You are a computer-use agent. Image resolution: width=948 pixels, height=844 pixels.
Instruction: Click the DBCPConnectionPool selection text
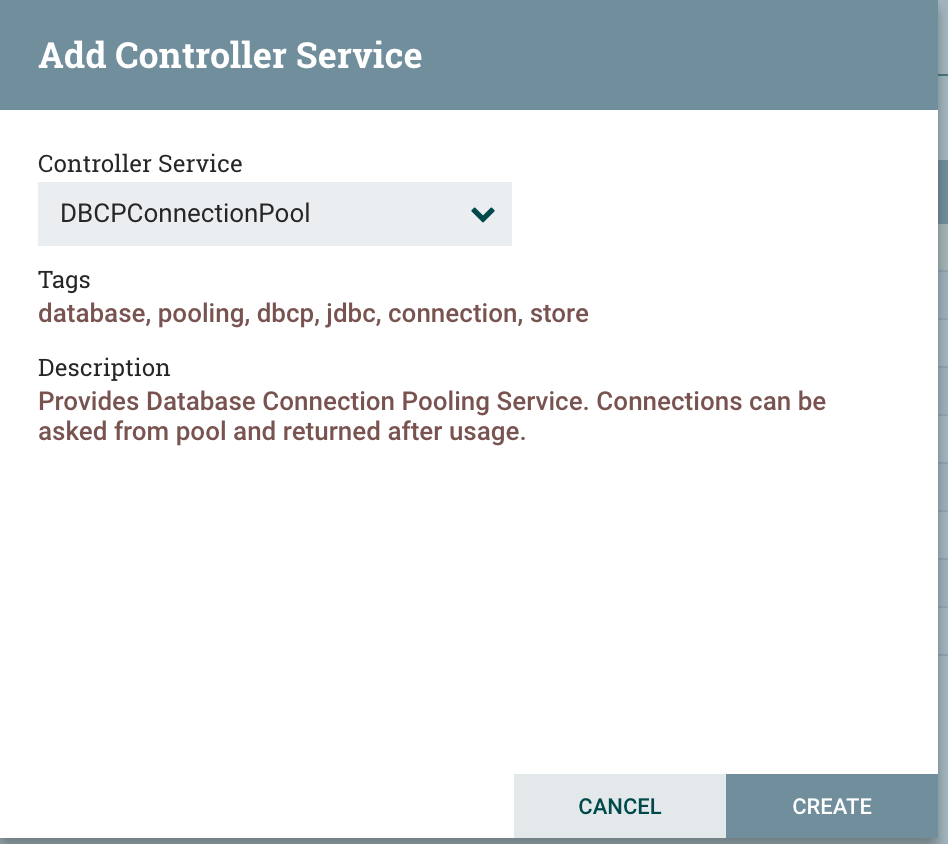[185, 214]
